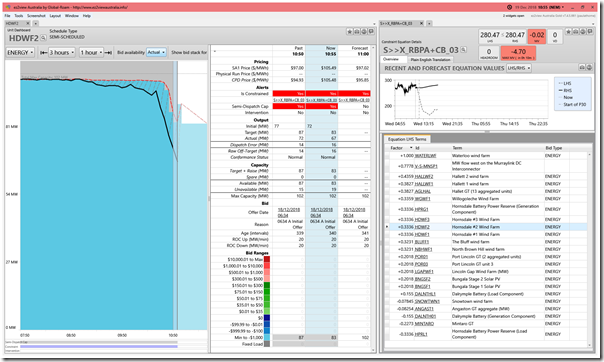The width and height of the screenshot is (604, 362).
Task: Open the Tools menu
Action: [x=18, y=16]
